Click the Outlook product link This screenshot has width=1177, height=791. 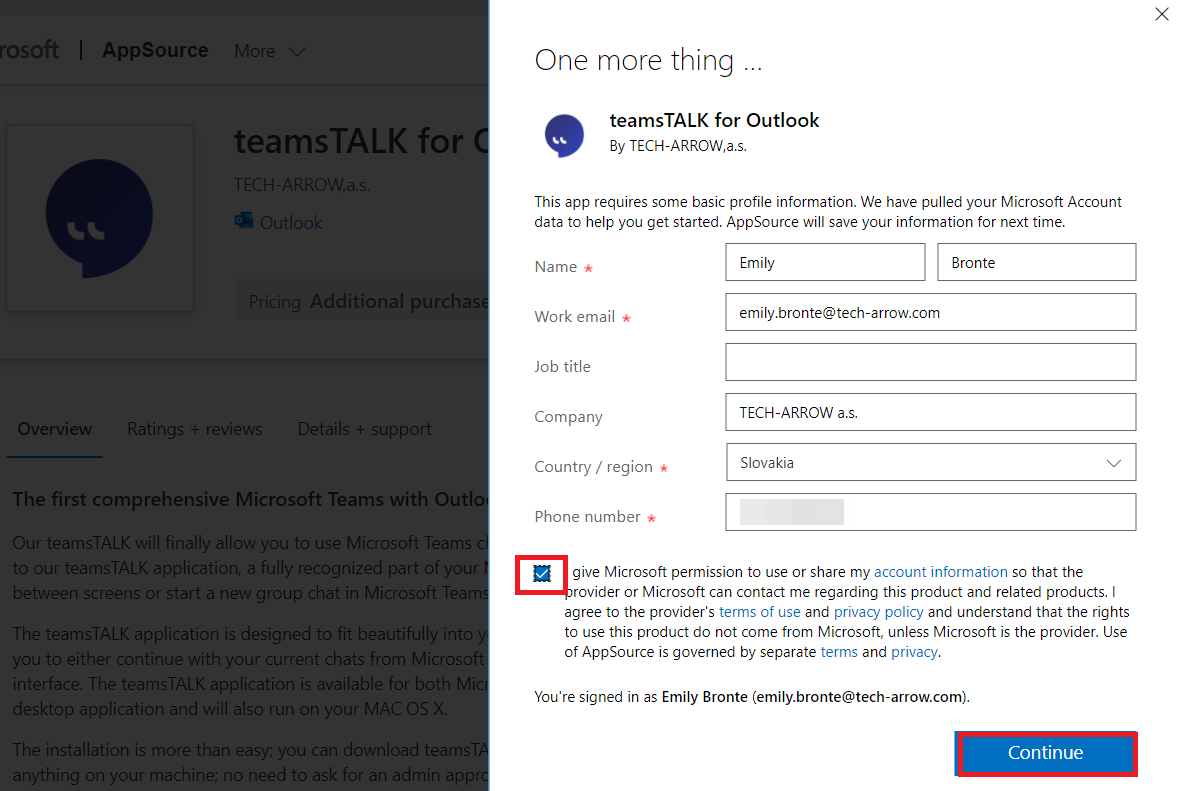point(290,222)
